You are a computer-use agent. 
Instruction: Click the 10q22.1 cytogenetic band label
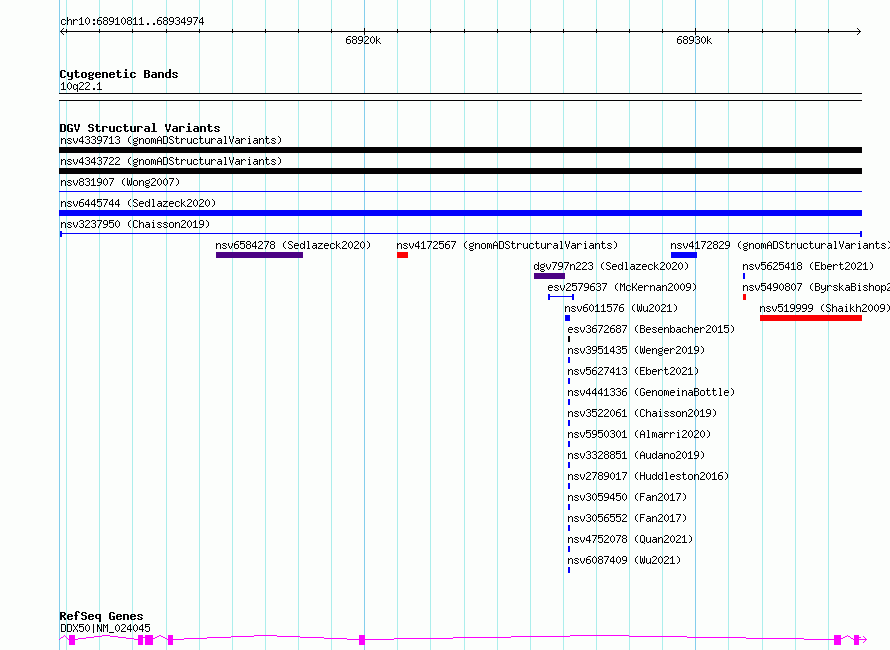81,86
